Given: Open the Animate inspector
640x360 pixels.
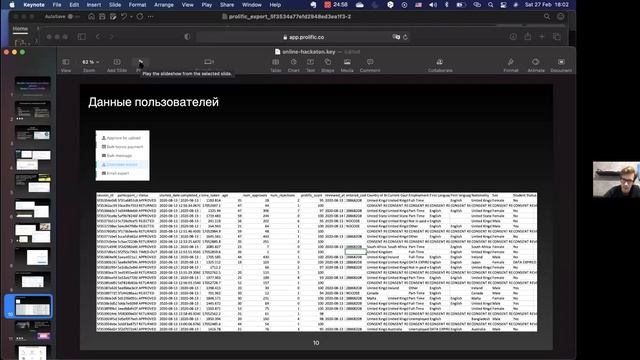Looking at the screenshot, I should pyautogui.click(x=536, y=65).
